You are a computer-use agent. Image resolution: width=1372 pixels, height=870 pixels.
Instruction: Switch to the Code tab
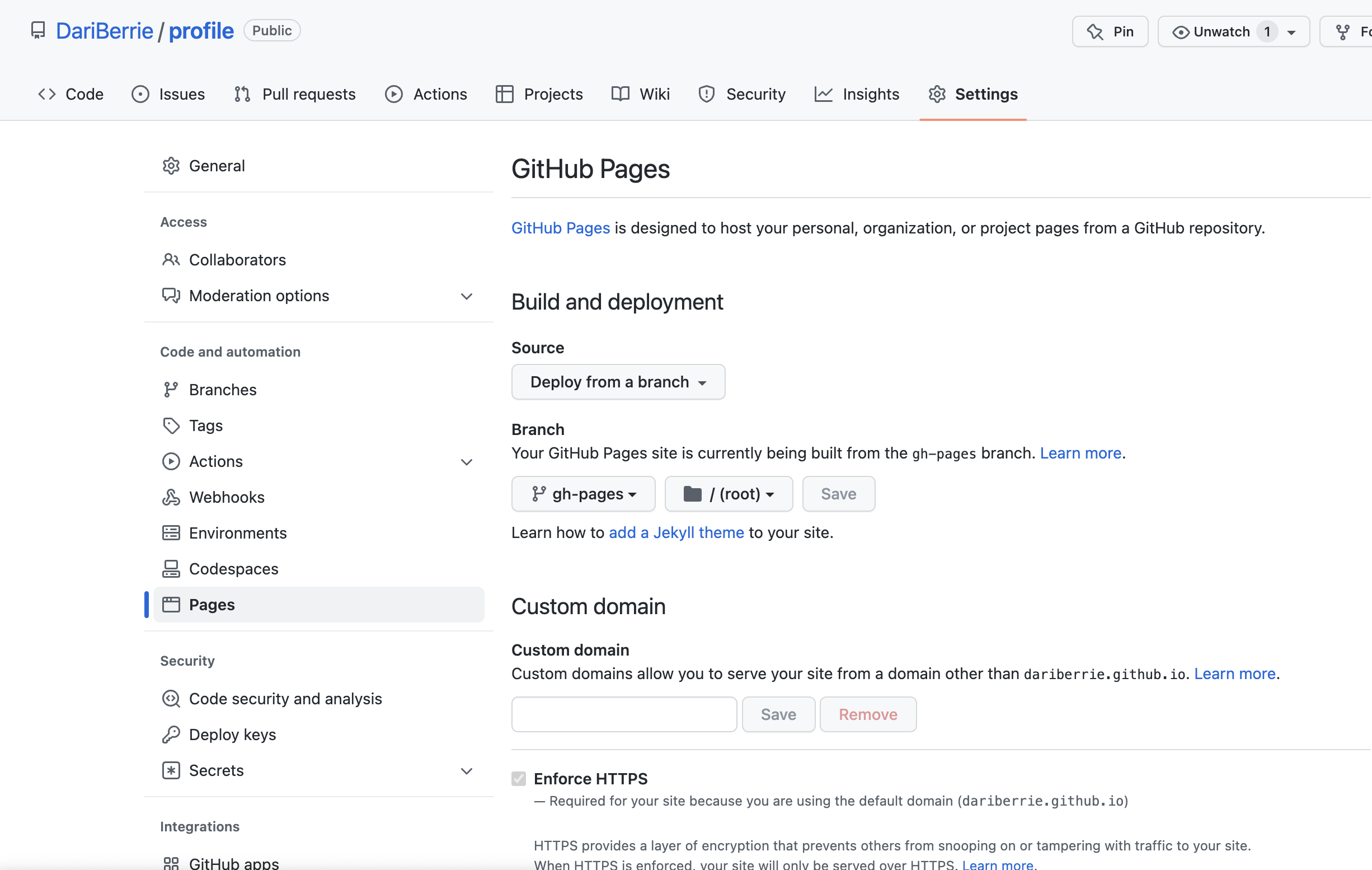click(71, 94)
